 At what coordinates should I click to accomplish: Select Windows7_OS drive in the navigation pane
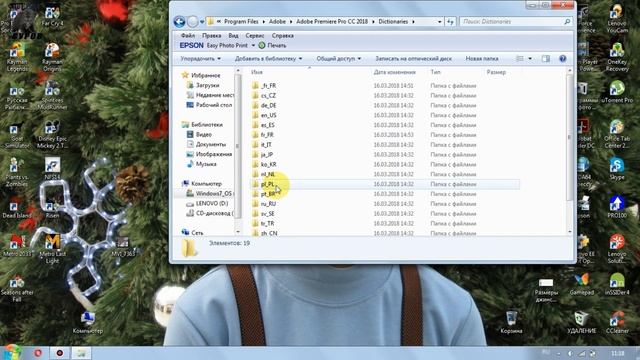[213, 194]
